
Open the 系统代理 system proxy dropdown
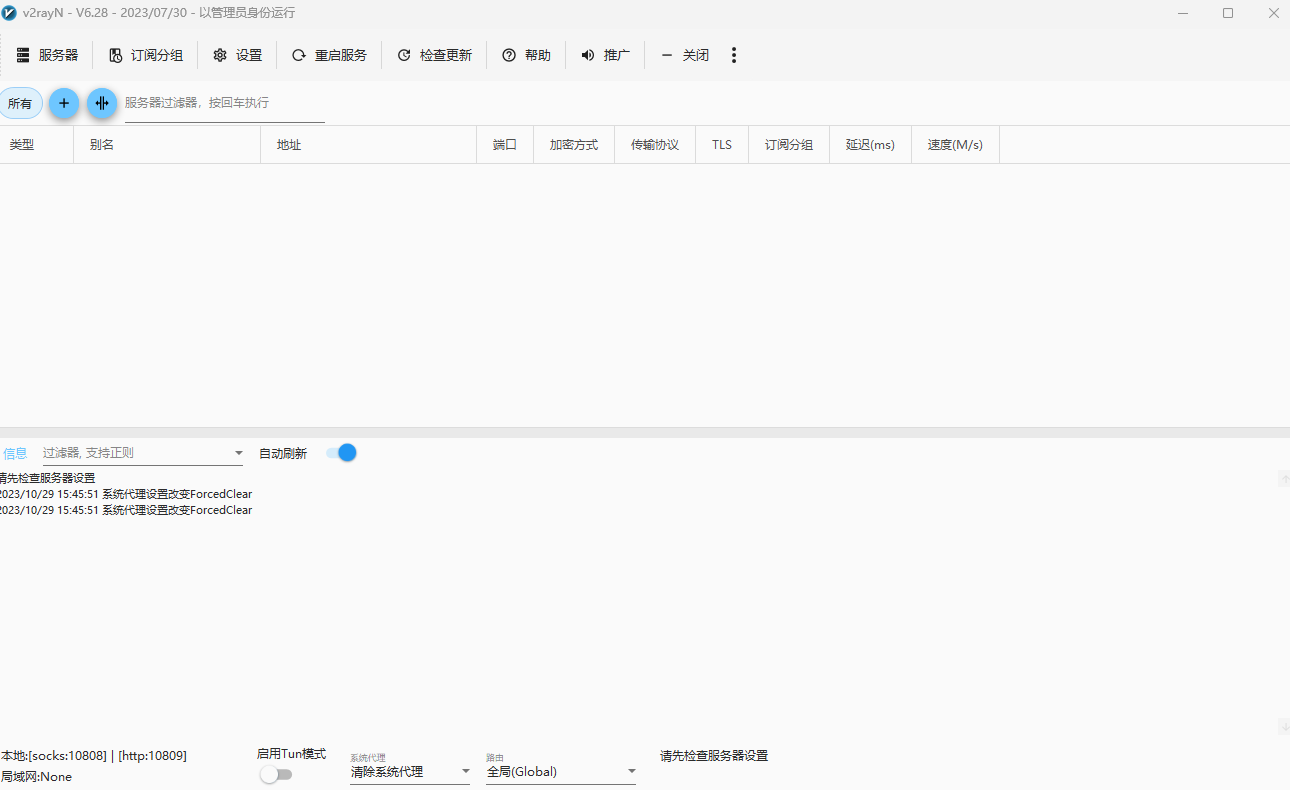[x=410, y=771]
